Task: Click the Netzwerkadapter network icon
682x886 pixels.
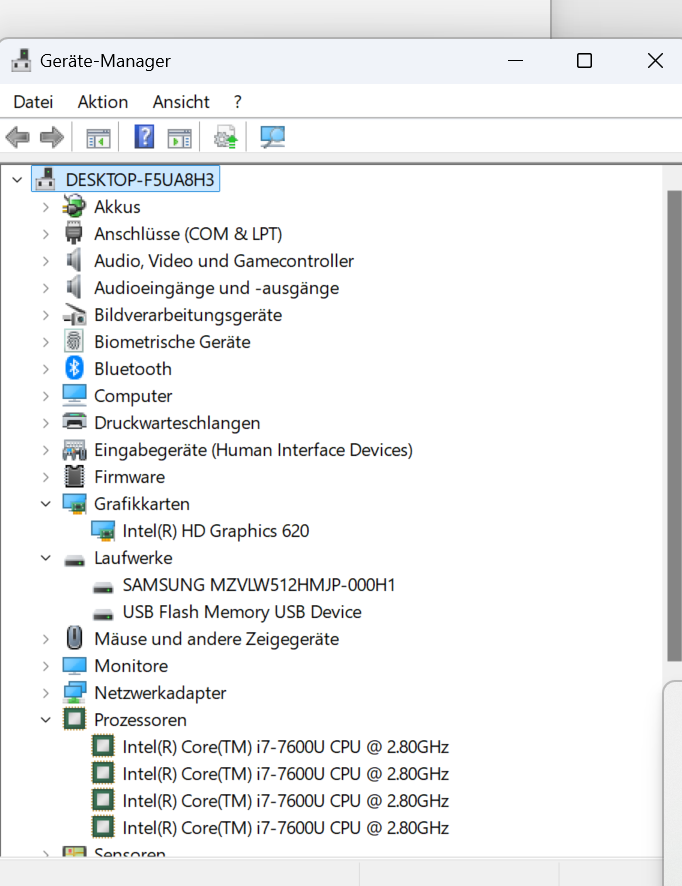Action: coord(74,693)
